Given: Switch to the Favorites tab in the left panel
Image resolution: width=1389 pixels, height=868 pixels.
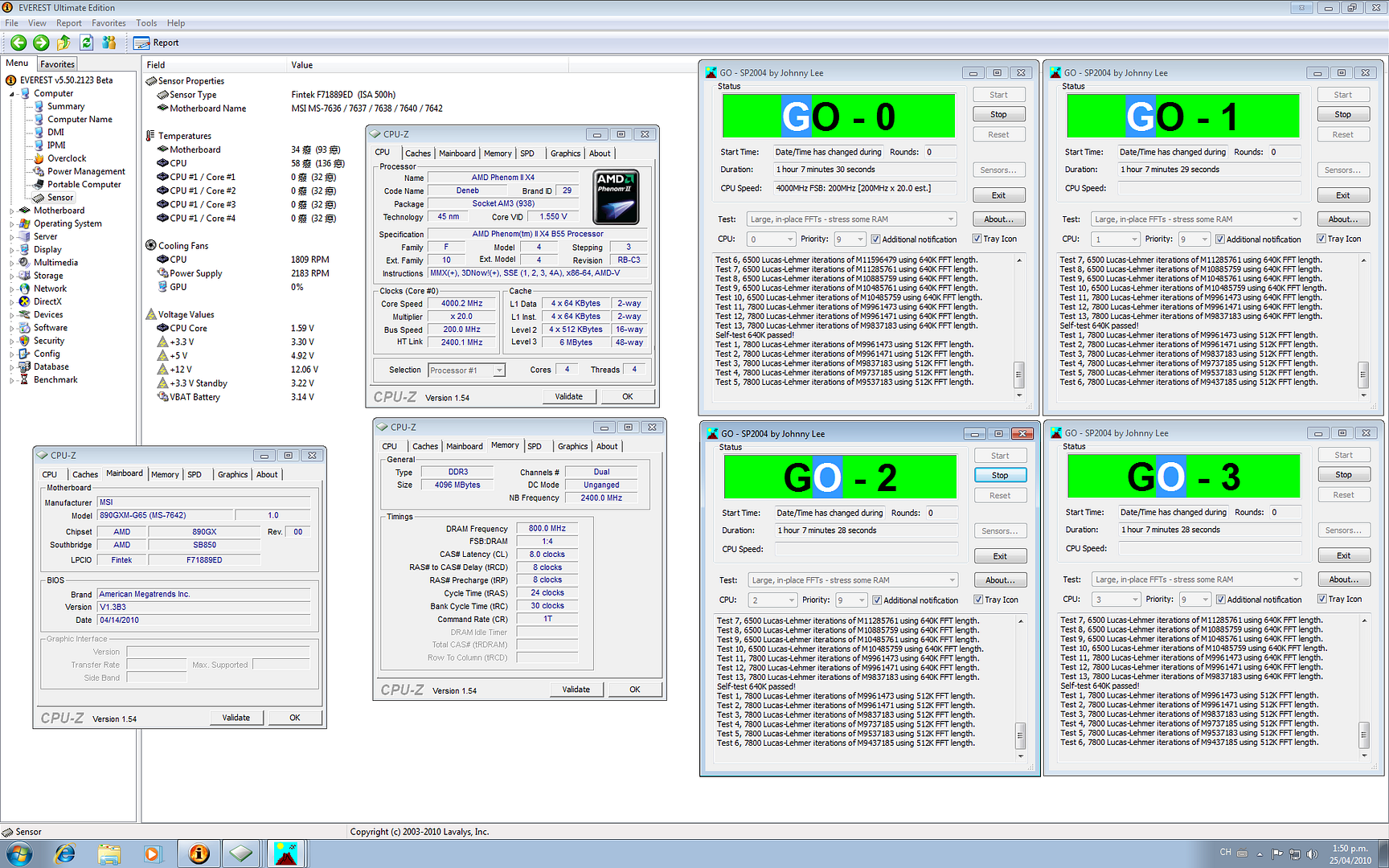Looking at the screenshot, I should [x=57, y=64].
